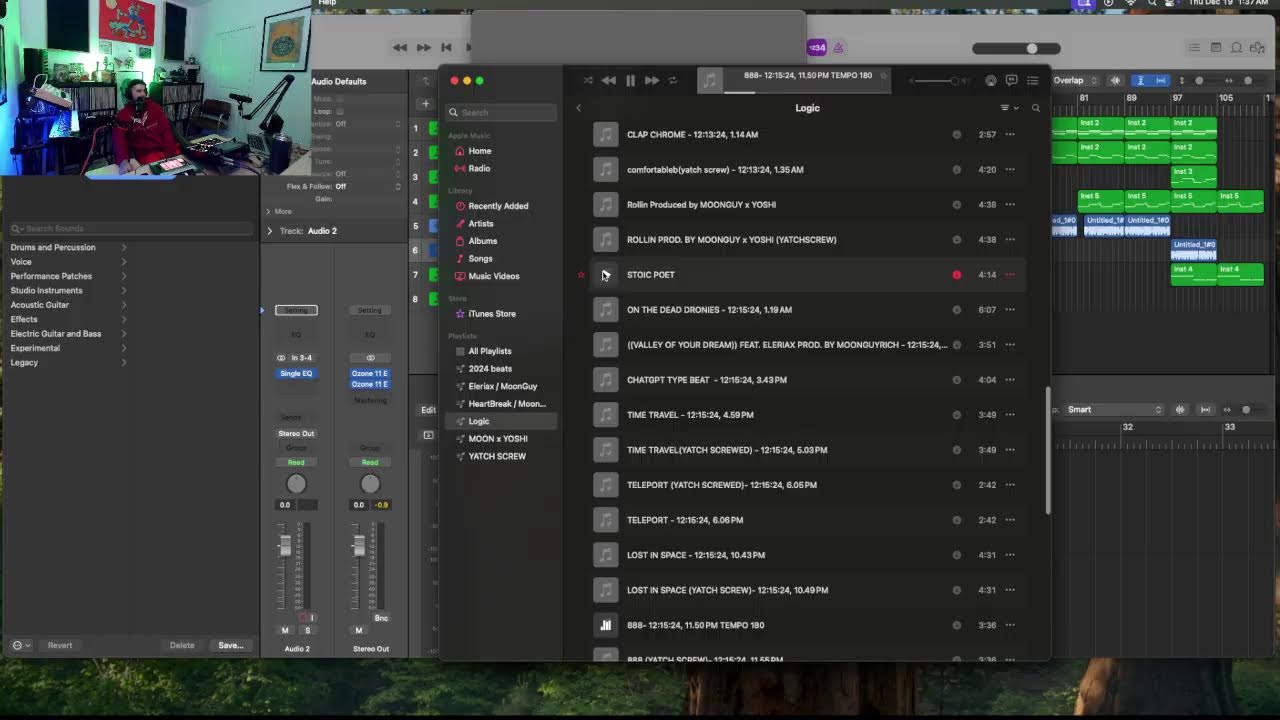
Task: Show lyrics panel in Music
Action: 1011,81
